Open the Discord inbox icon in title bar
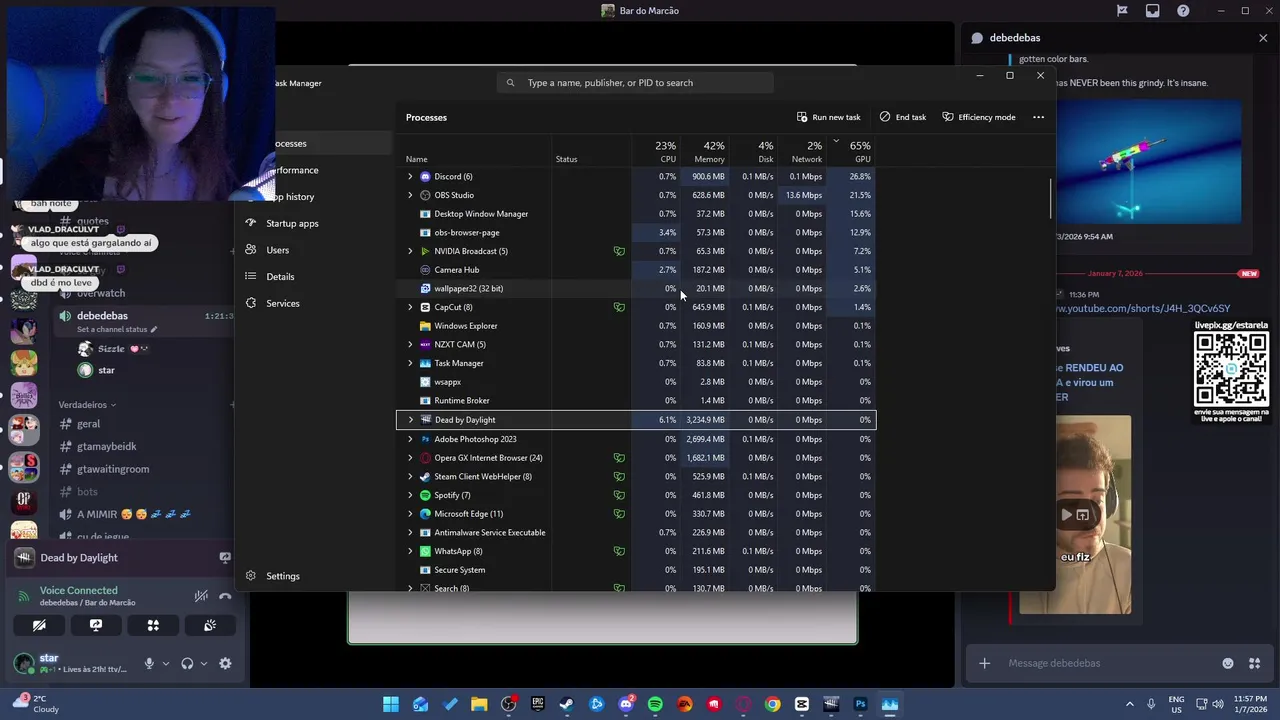 tap(1153, 11)
